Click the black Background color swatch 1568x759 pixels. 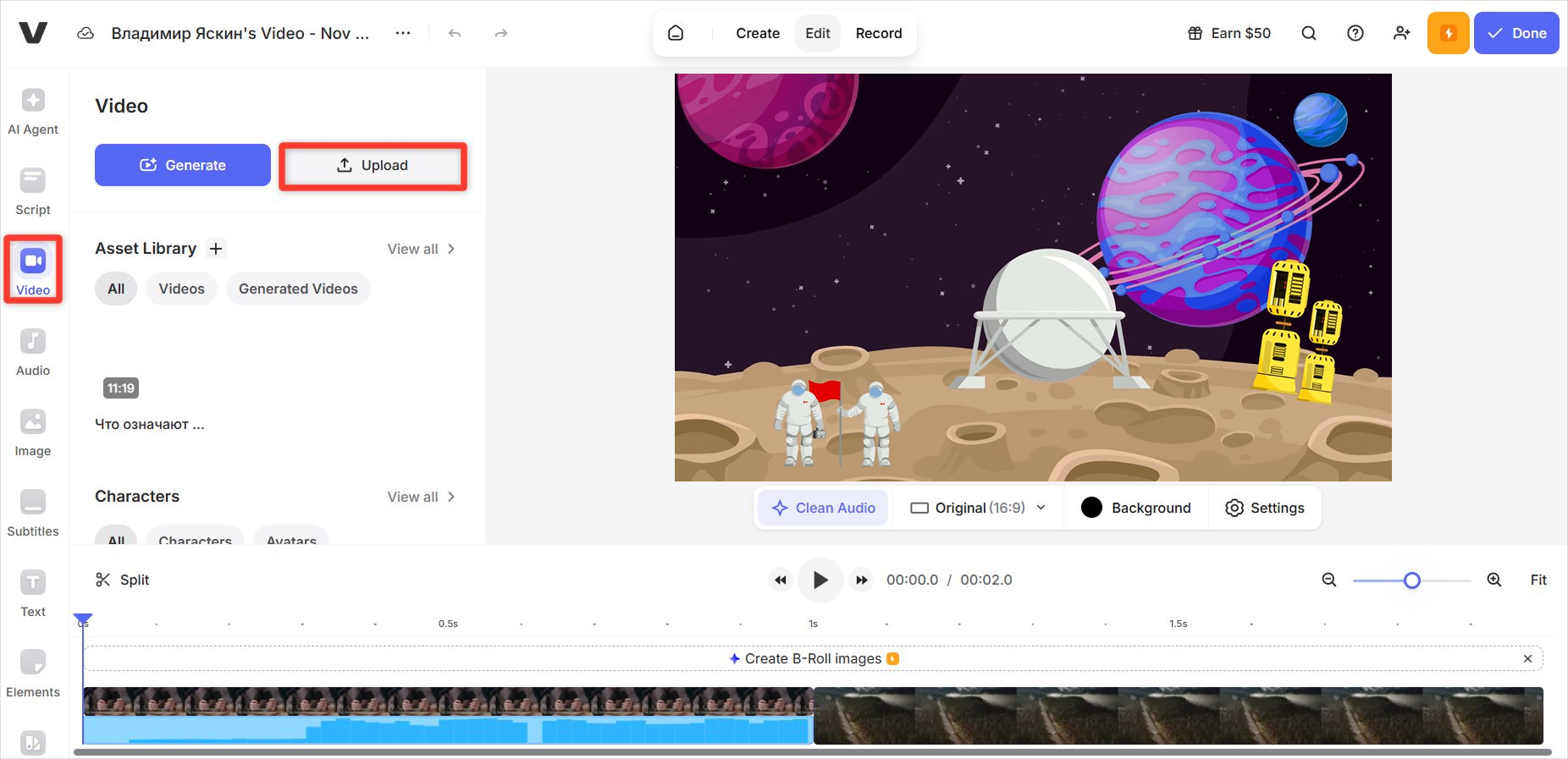[1091, 508]
